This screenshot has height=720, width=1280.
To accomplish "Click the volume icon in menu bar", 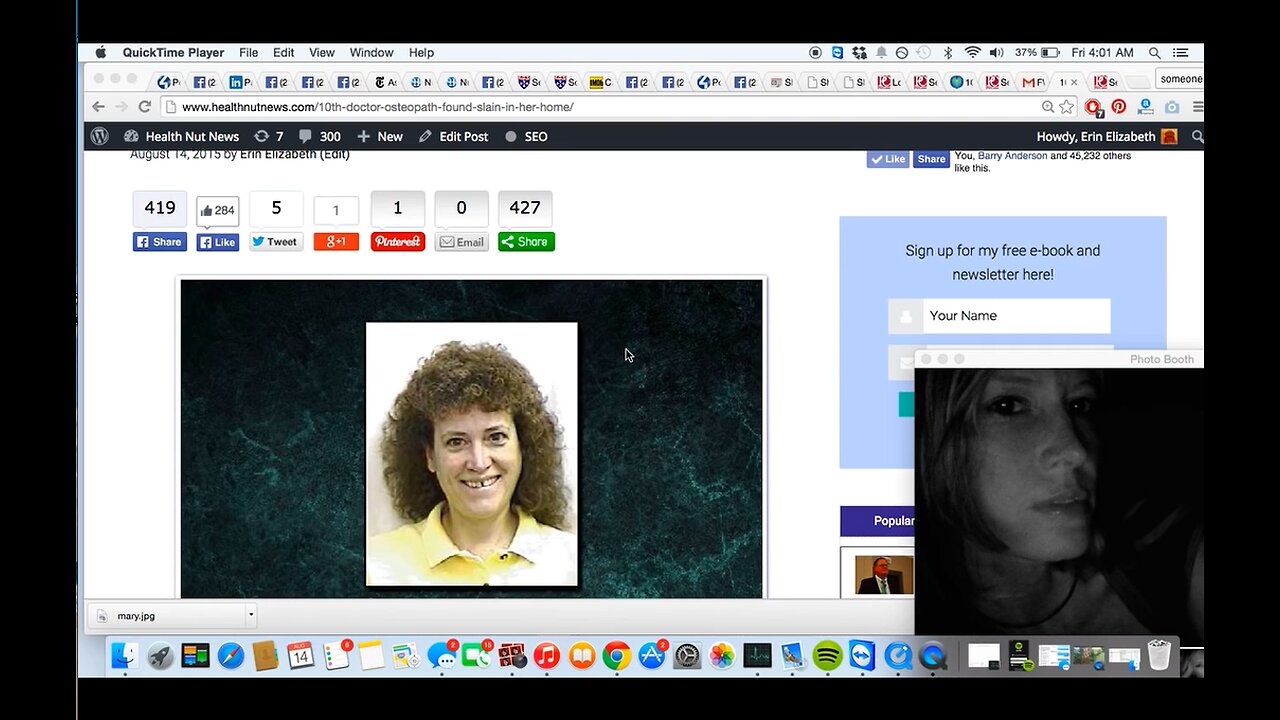I will (996, 53).
